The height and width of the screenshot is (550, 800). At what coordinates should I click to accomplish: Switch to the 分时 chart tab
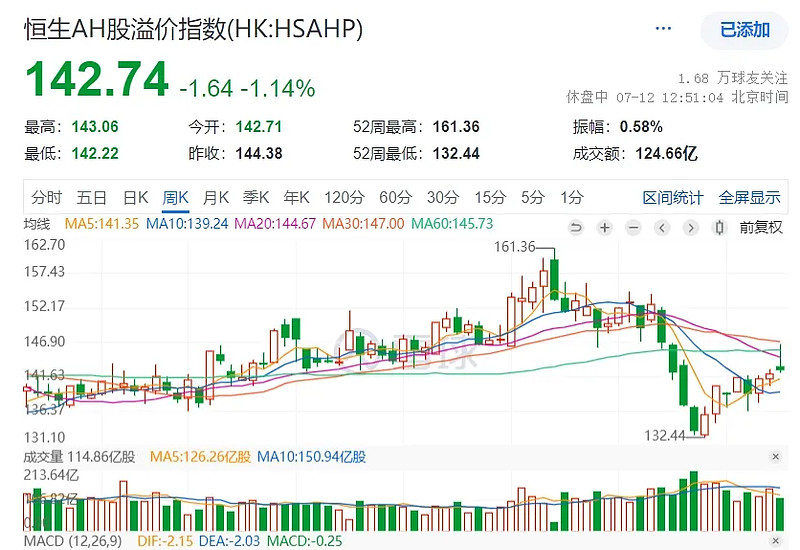pos(46,197)
